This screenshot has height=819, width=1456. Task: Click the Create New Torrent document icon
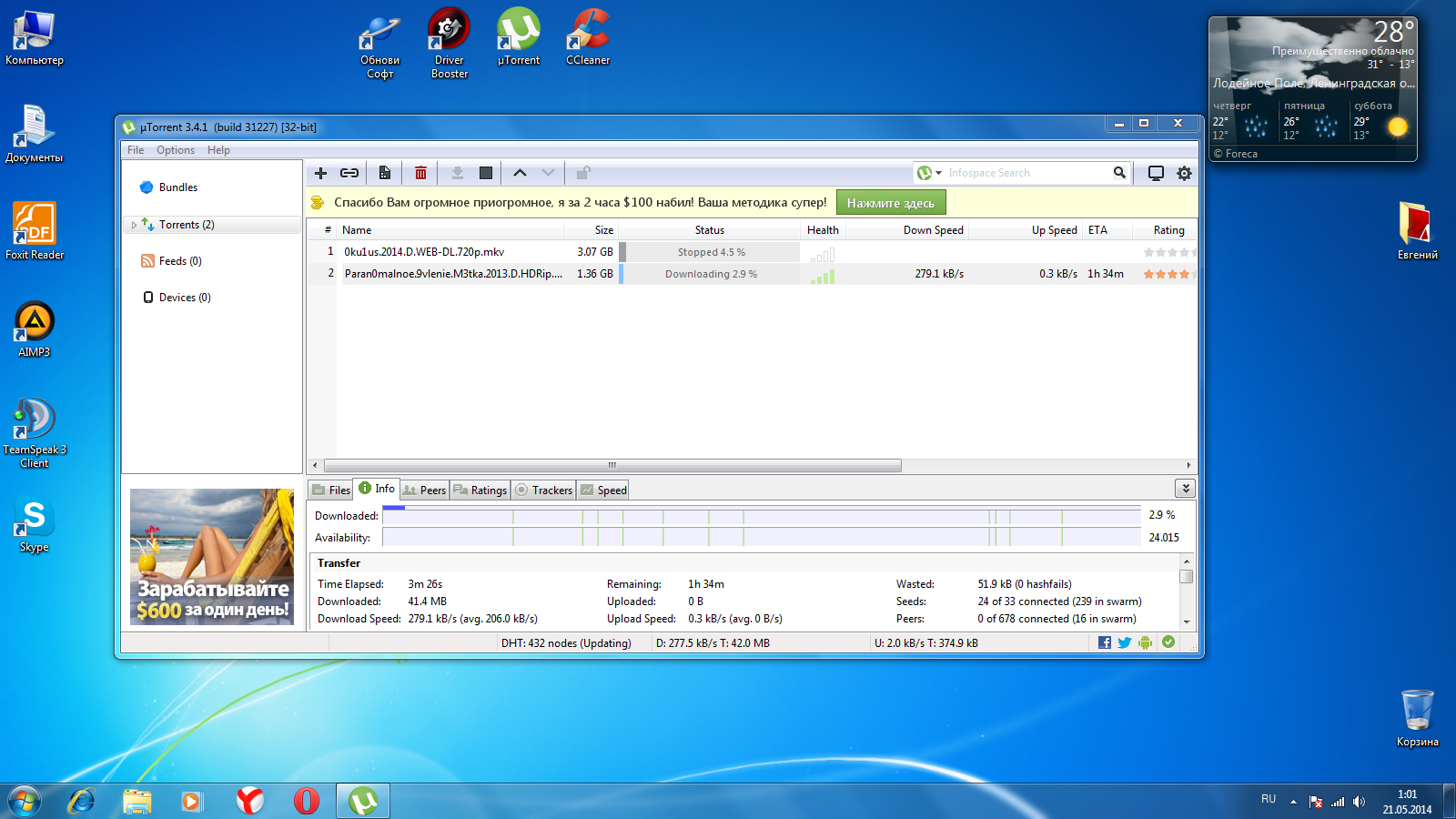385,173
